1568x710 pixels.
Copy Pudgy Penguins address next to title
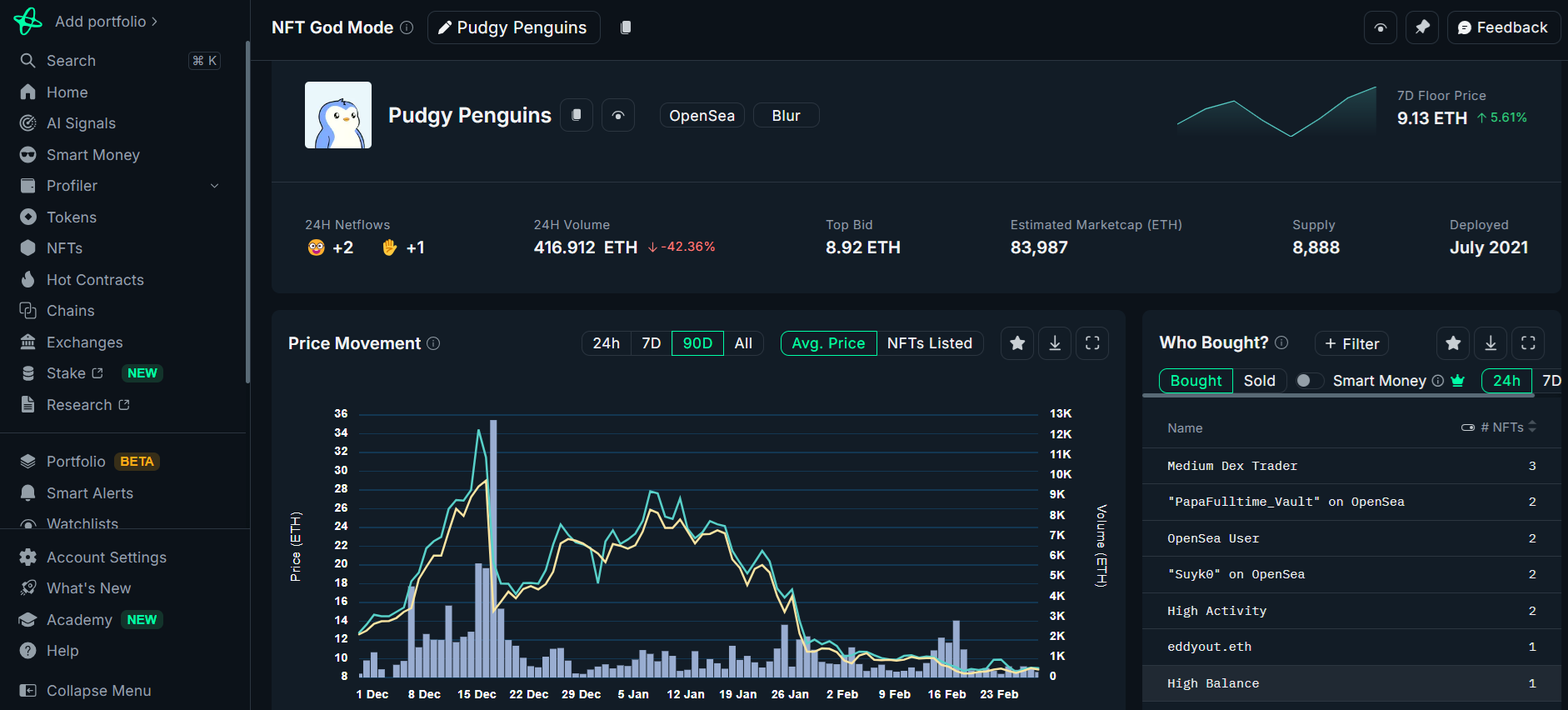point(576,115)
